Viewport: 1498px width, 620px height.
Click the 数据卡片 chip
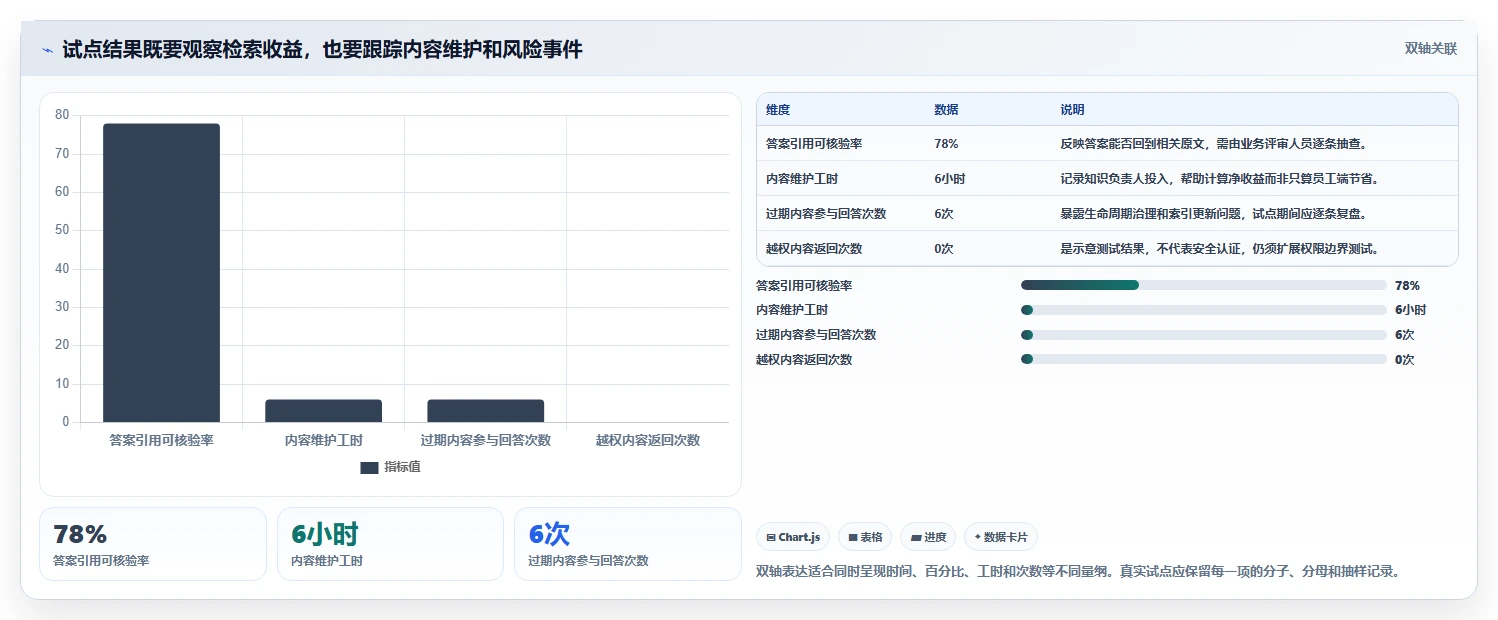(x=1001, y=537)
